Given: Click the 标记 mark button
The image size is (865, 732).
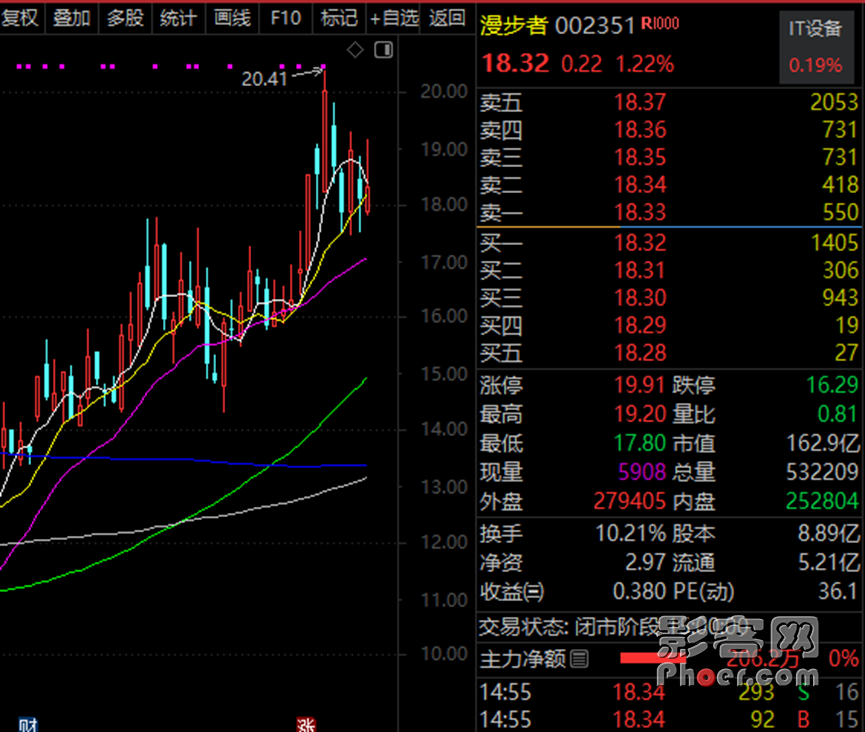Looking at the screenshot, I should click(x=339, y=18).
